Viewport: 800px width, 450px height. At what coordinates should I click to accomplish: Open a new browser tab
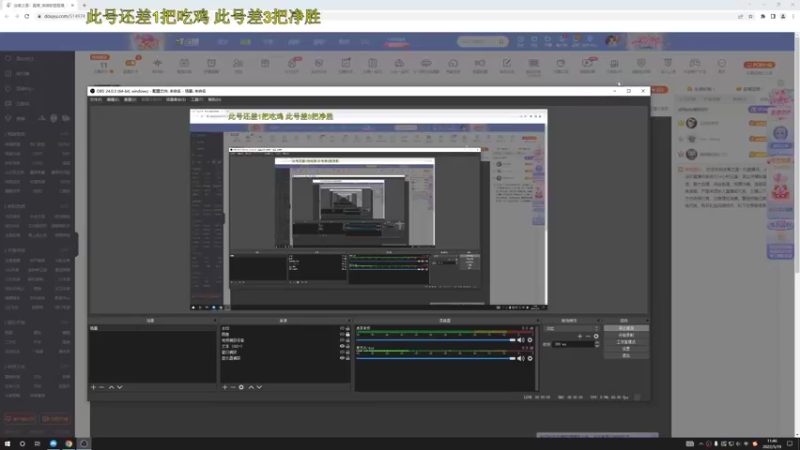[84, 5]
